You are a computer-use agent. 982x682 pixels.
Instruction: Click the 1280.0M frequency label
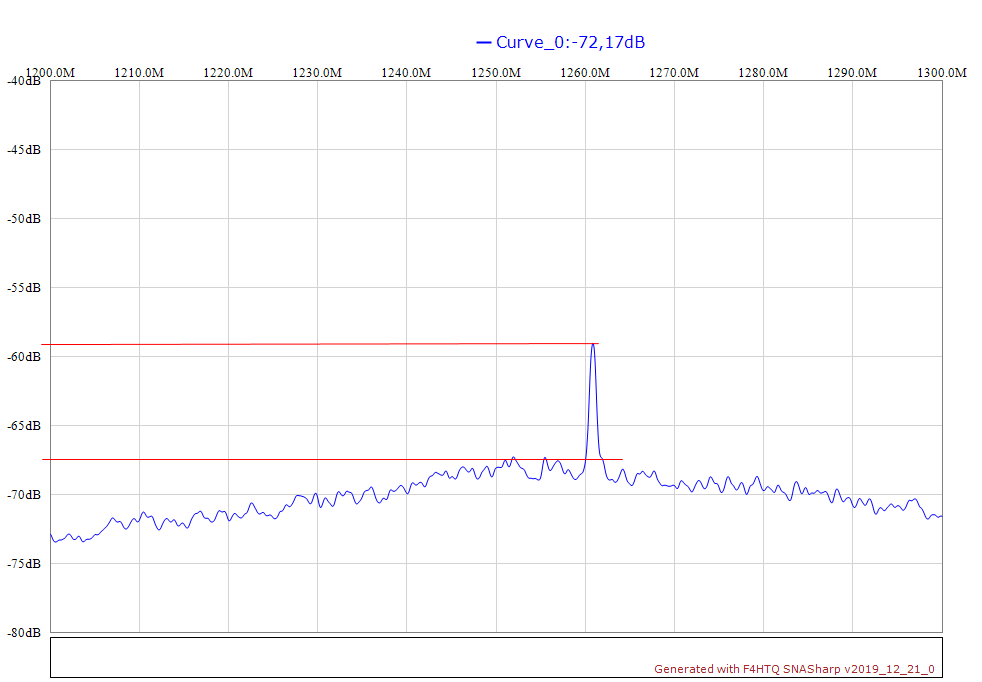(763, 73)
